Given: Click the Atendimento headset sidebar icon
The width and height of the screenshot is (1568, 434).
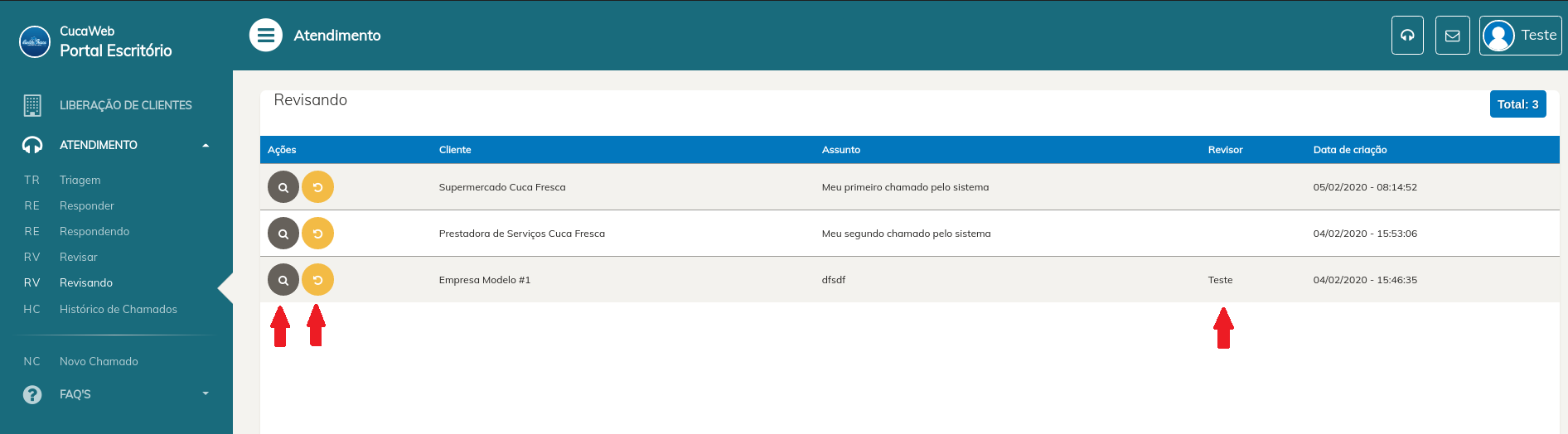Looking at the screenshot, I should 32,145.
